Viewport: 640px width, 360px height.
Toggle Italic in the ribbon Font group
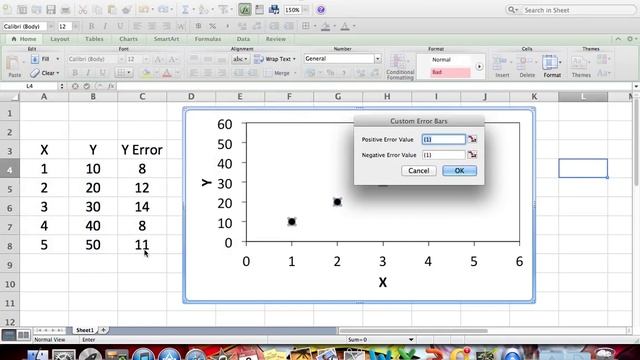coord(89,73)
